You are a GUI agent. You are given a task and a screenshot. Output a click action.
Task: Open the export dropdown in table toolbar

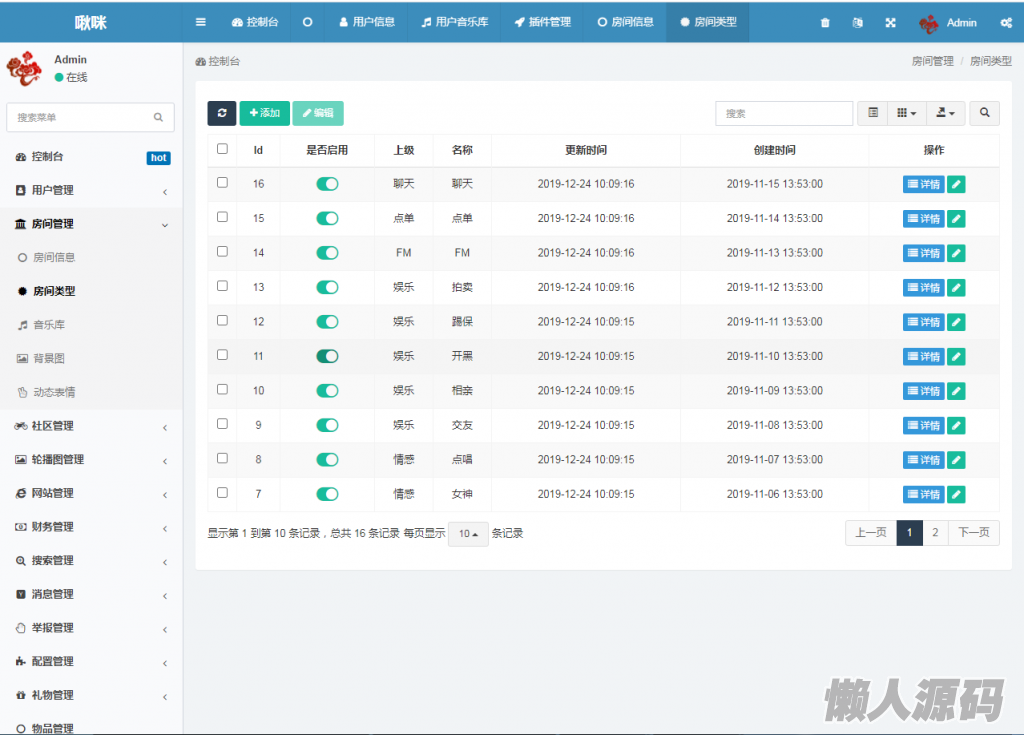click(945, 113)
